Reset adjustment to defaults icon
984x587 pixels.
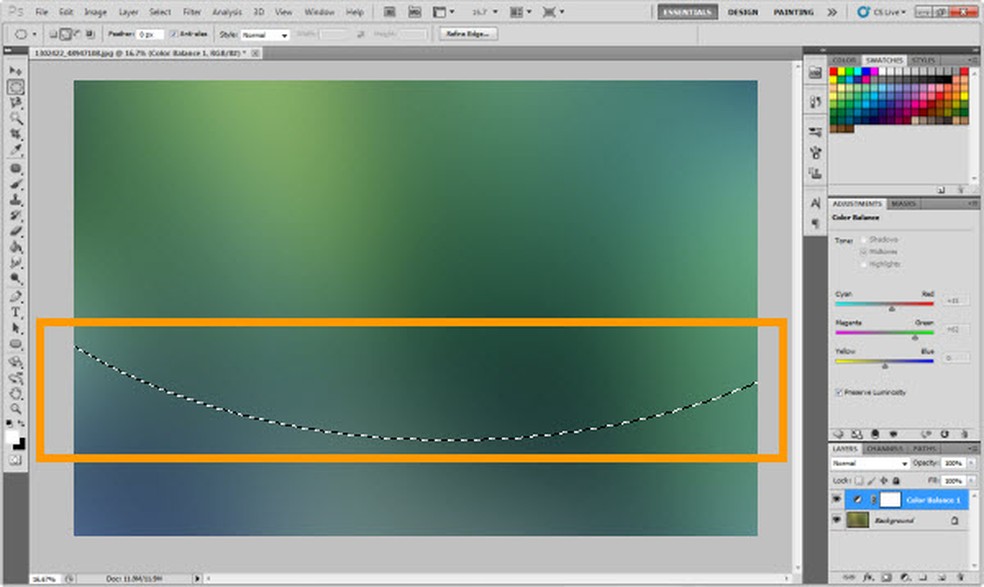tap(944, 434)
